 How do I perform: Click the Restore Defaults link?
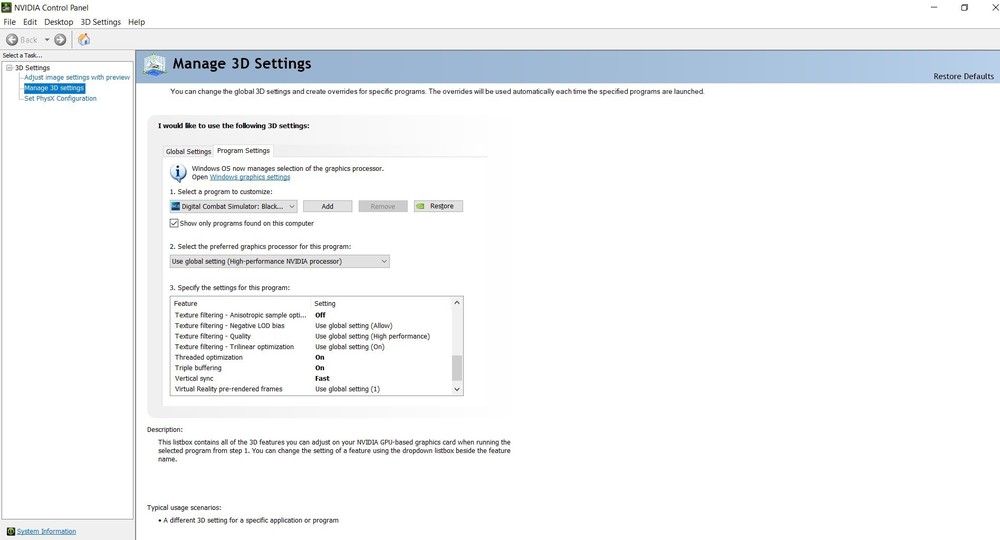point(963,76)
